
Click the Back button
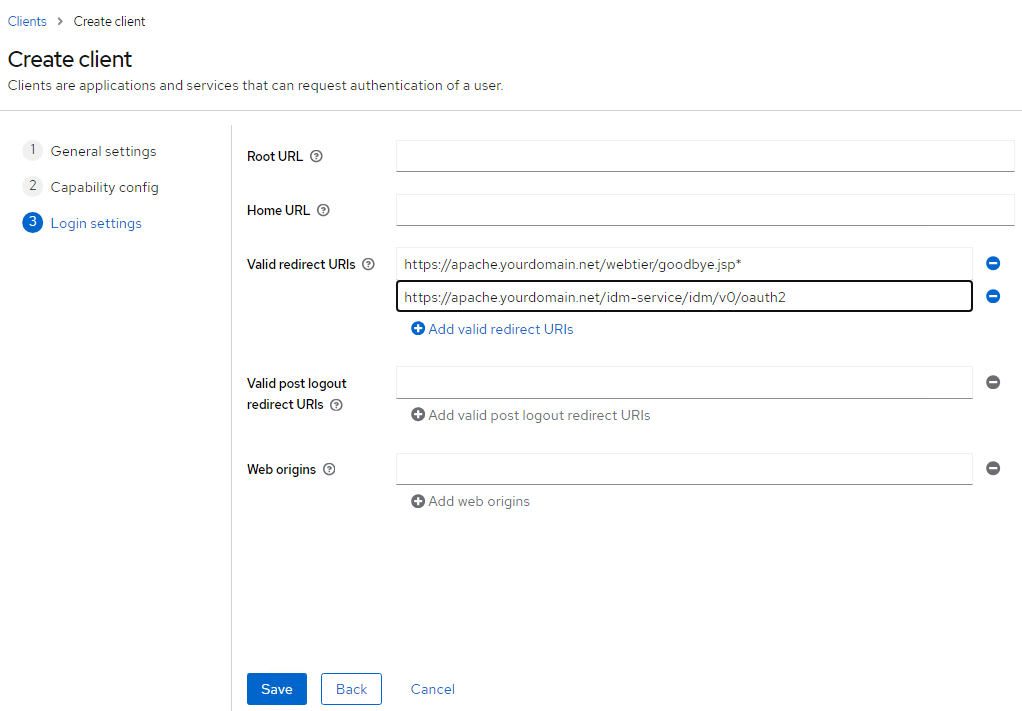click(351, 689)
